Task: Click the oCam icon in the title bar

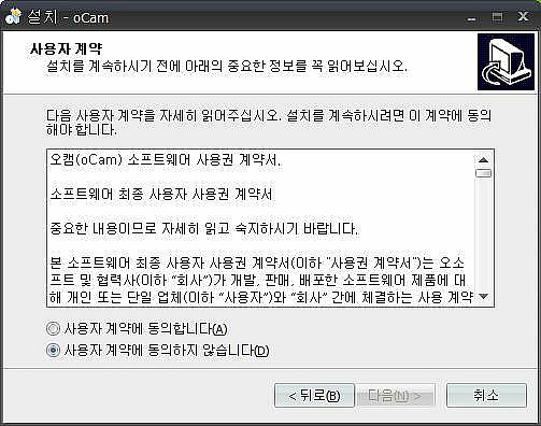Action: (14, 17)
